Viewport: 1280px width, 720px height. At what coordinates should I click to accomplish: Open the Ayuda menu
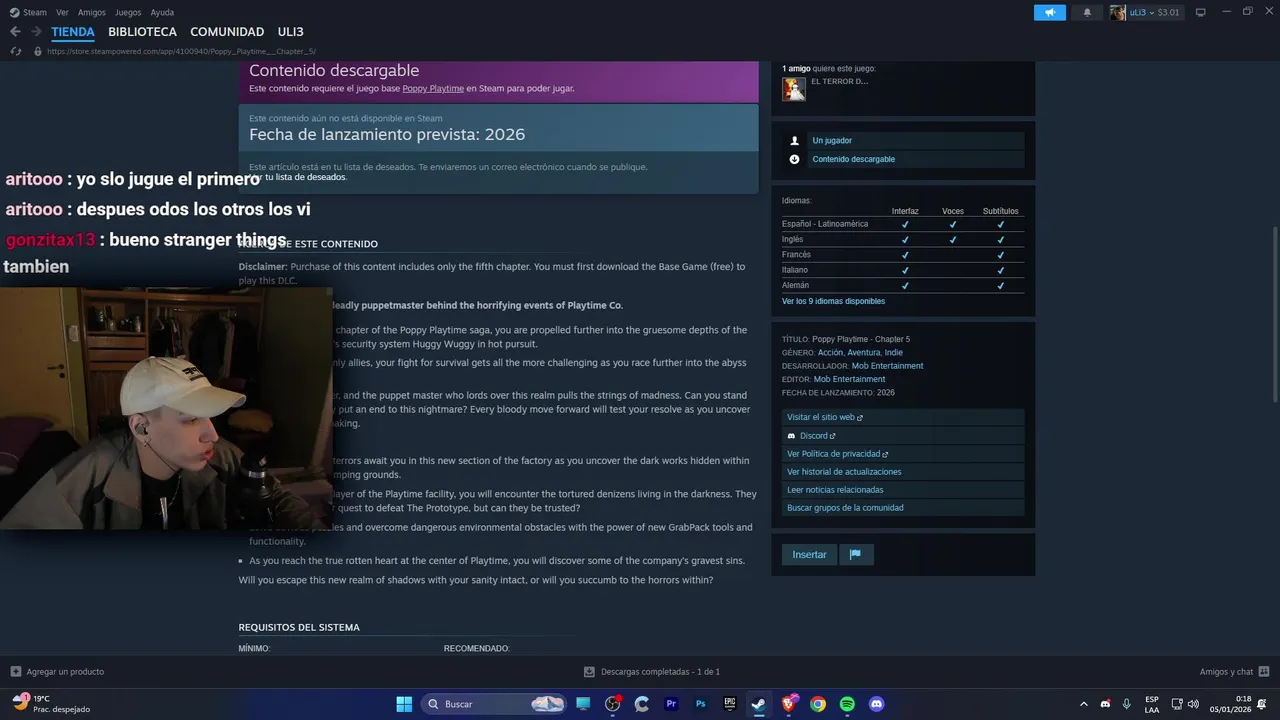coord(162,12)
